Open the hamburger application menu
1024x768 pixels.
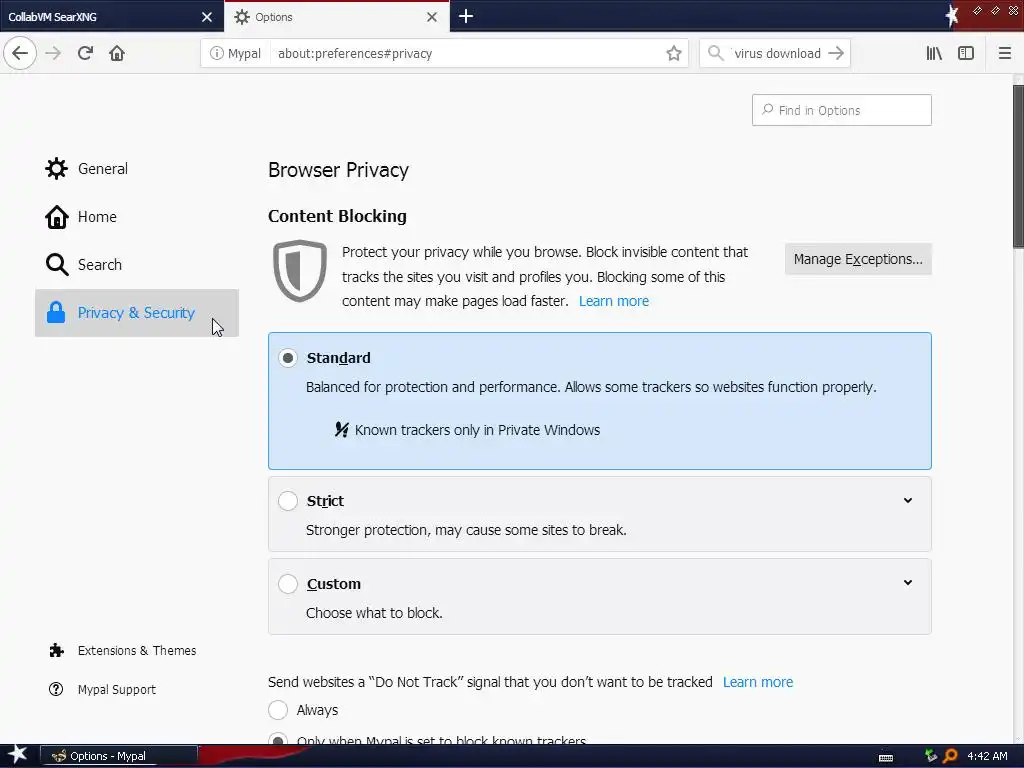[1005, 53]
